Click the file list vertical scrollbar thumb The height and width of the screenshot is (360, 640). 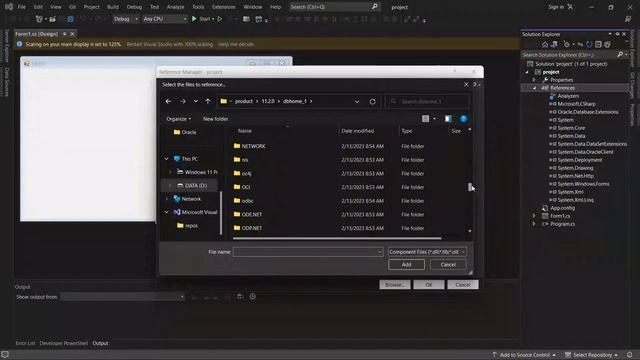click(469, 187)
